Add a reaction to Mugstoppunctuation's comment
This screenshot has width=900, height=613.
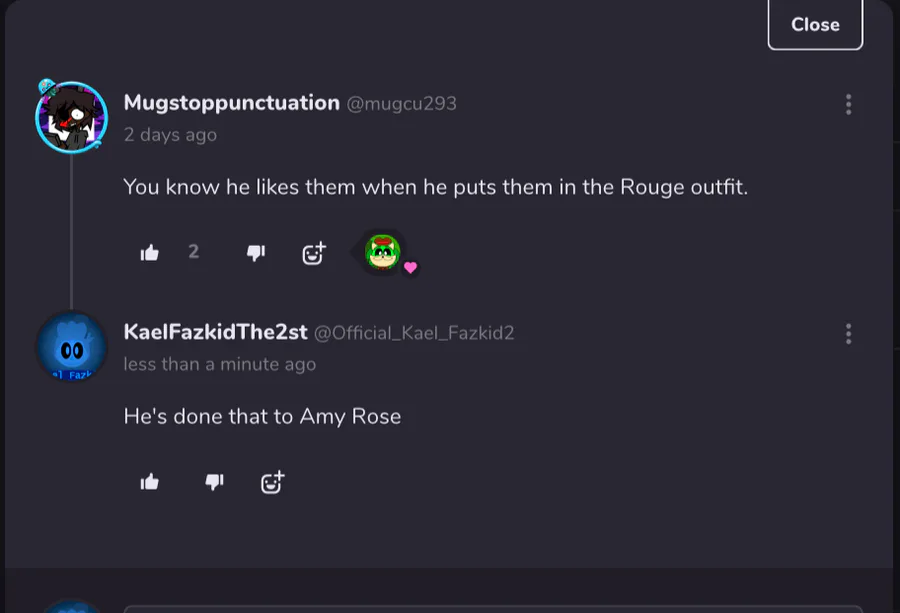(x=314, y=253)
